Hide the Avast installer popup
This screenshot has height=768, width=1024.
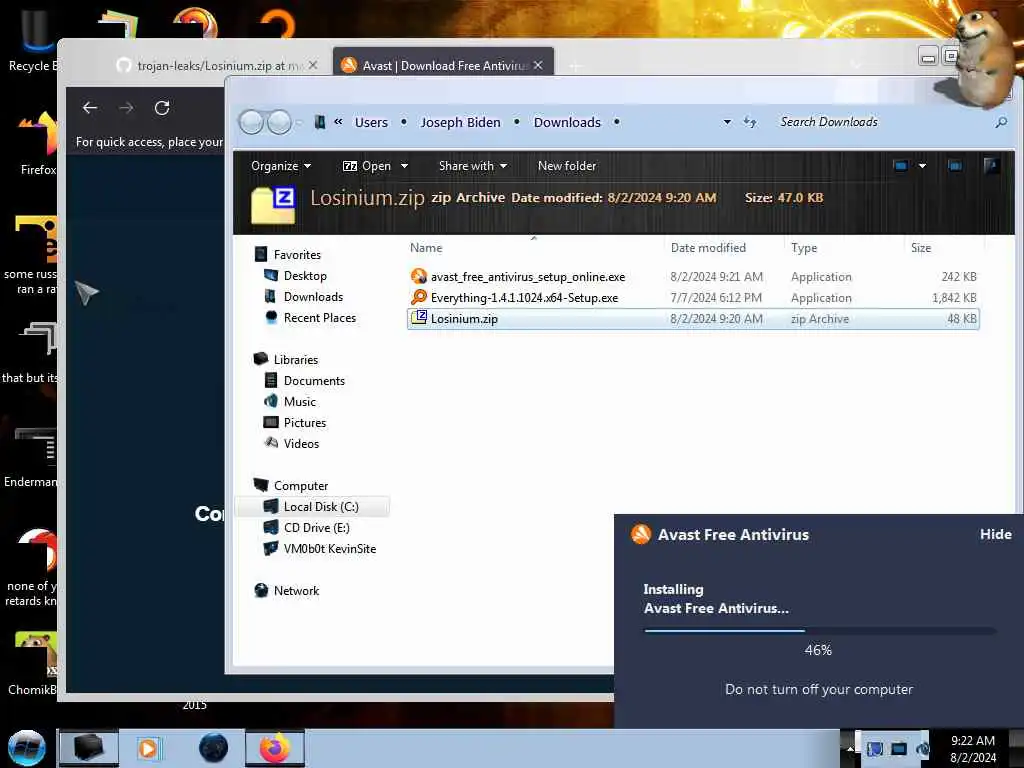tap(995, 534)
